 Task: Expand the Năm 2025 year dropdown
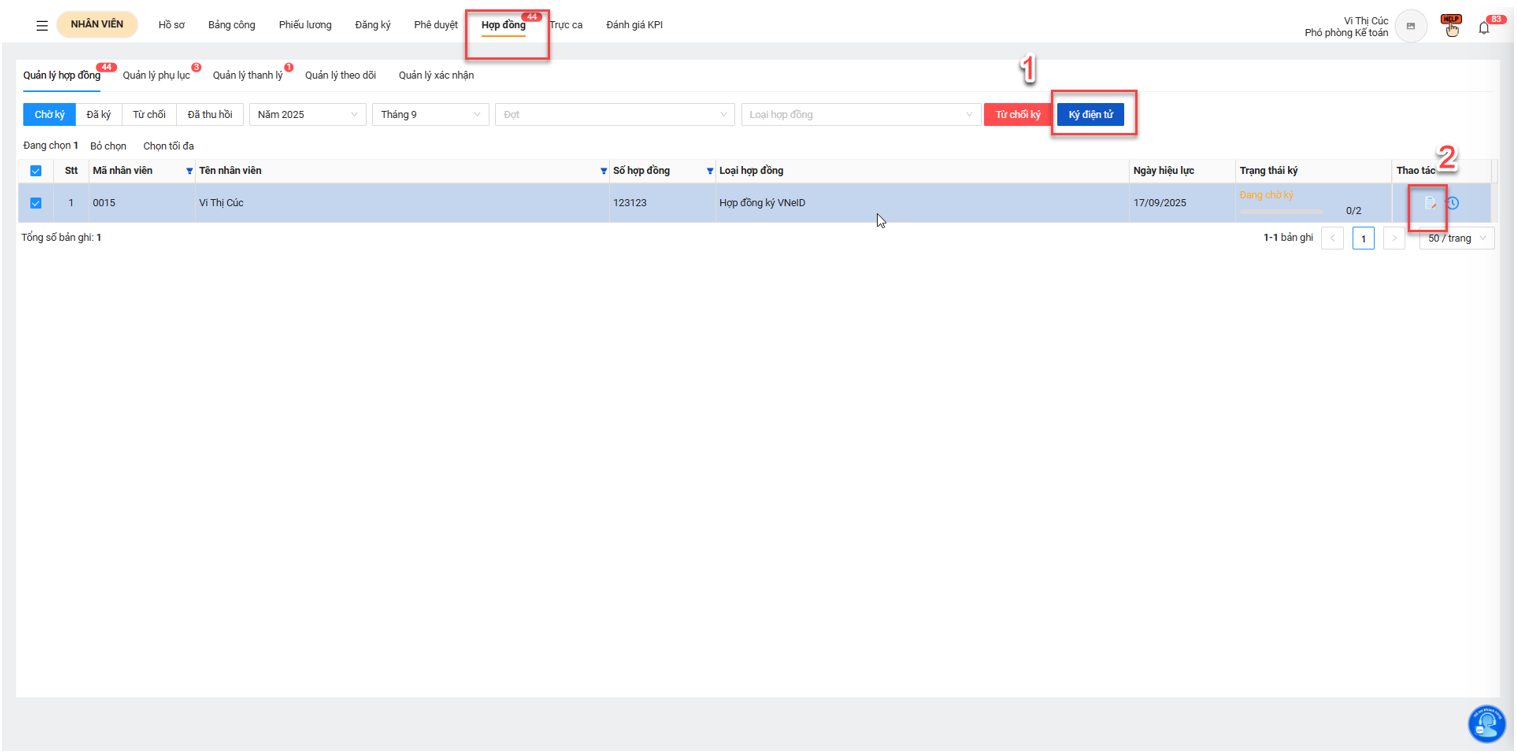[x=307, y=115]
